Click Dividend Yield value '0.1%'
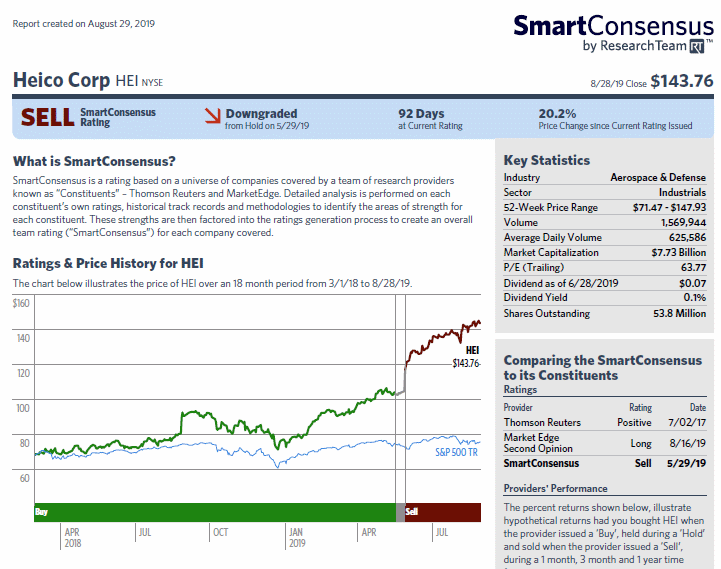 pyautogui.click(x=695, y=298)
